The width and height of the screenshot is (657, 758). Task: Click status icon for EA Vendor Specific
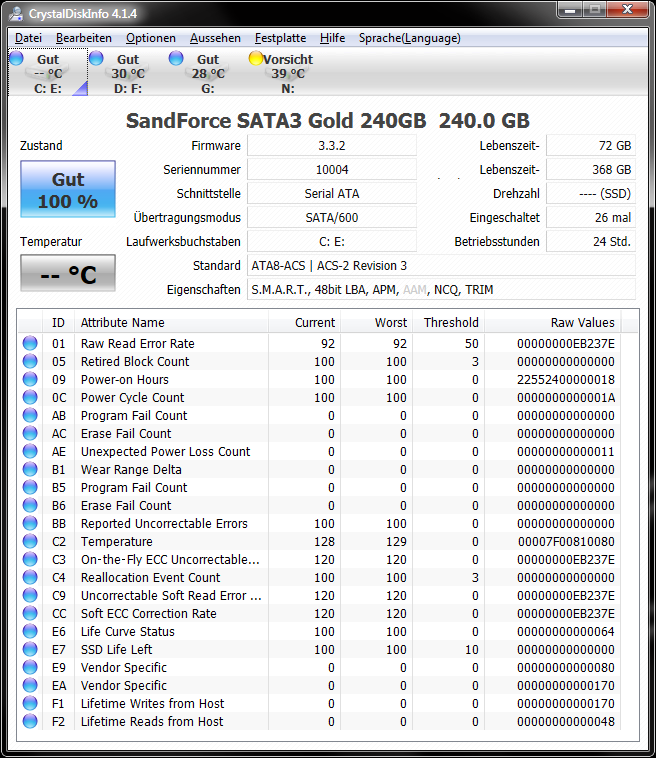[x=30, y=685]
